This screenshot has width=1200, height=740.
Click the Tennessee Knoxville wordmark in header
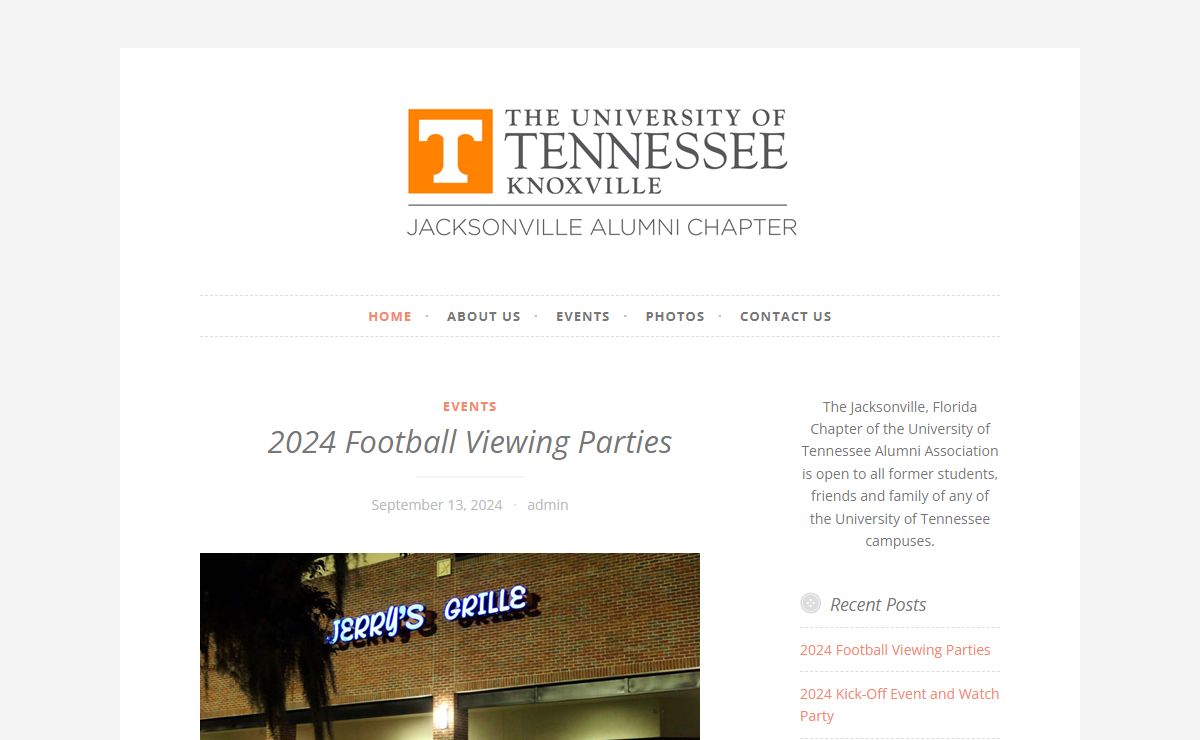point(645,151)
